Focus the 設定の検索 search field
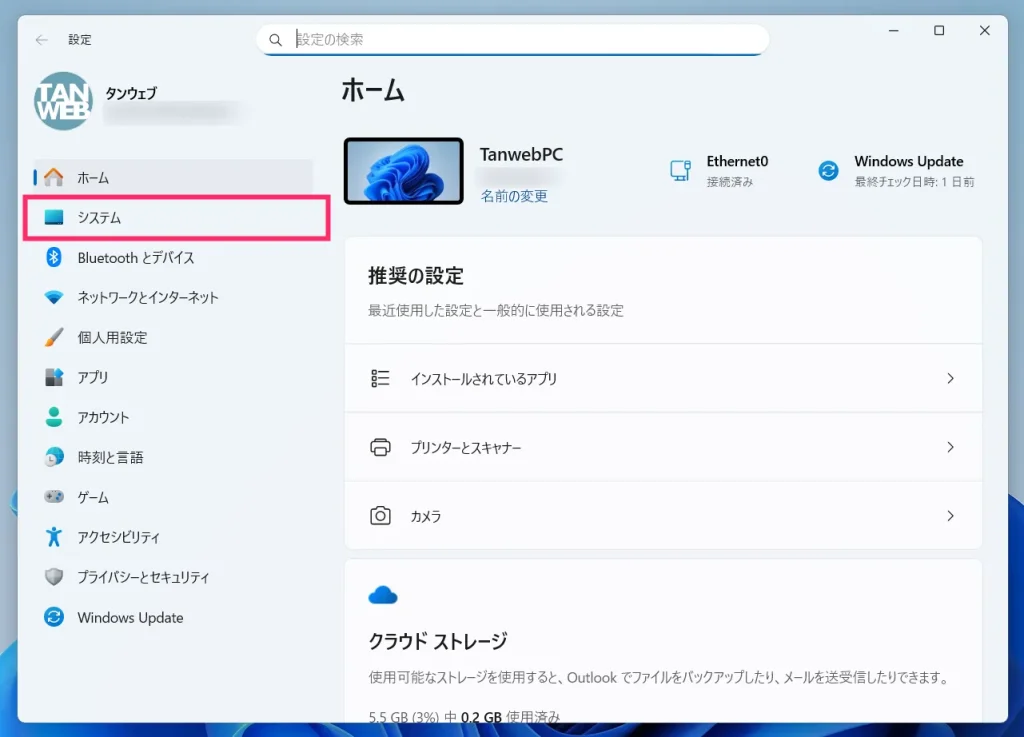 (513, 40)
